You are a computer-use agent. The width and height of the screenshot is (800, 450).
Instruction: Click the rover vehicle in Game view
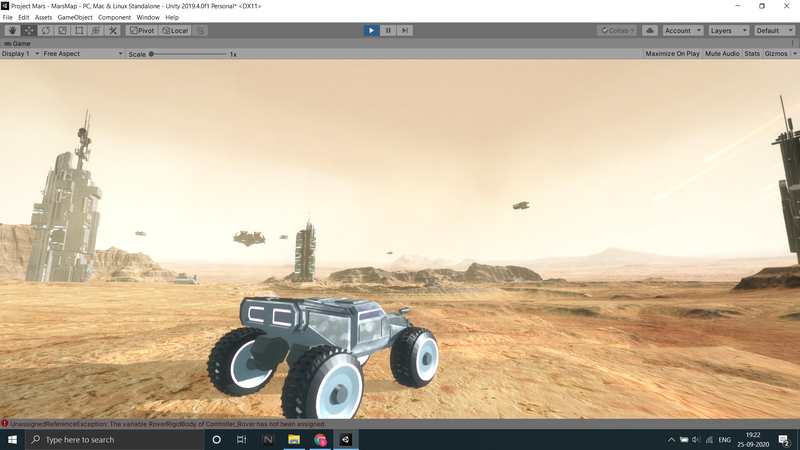[322, 356]
